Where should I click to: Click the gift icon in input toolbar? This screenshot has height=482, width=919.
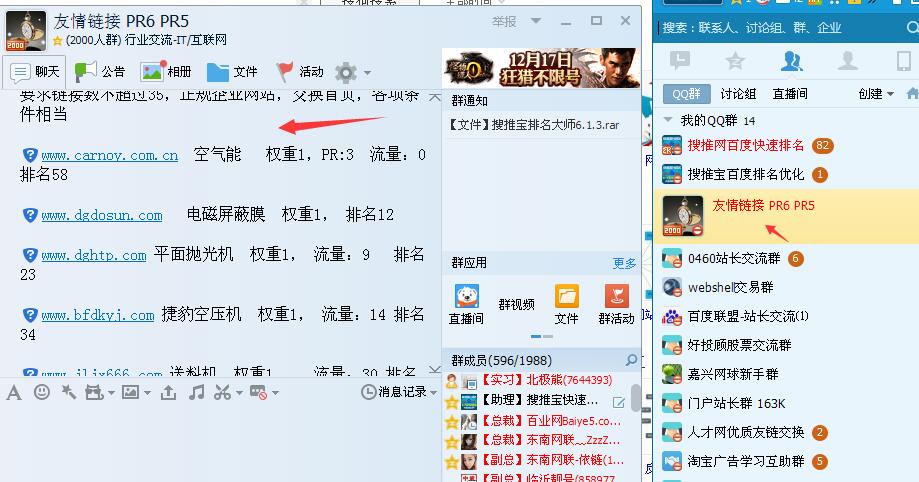(94, 392)
